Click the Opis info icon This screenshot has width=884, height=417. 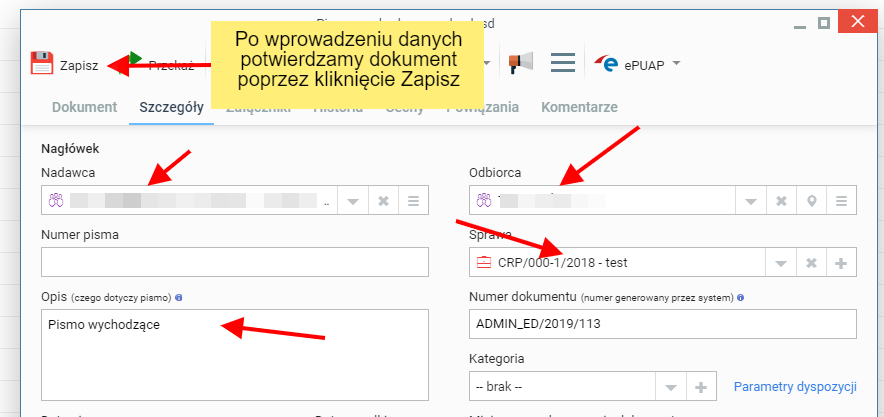click(179, 297)
